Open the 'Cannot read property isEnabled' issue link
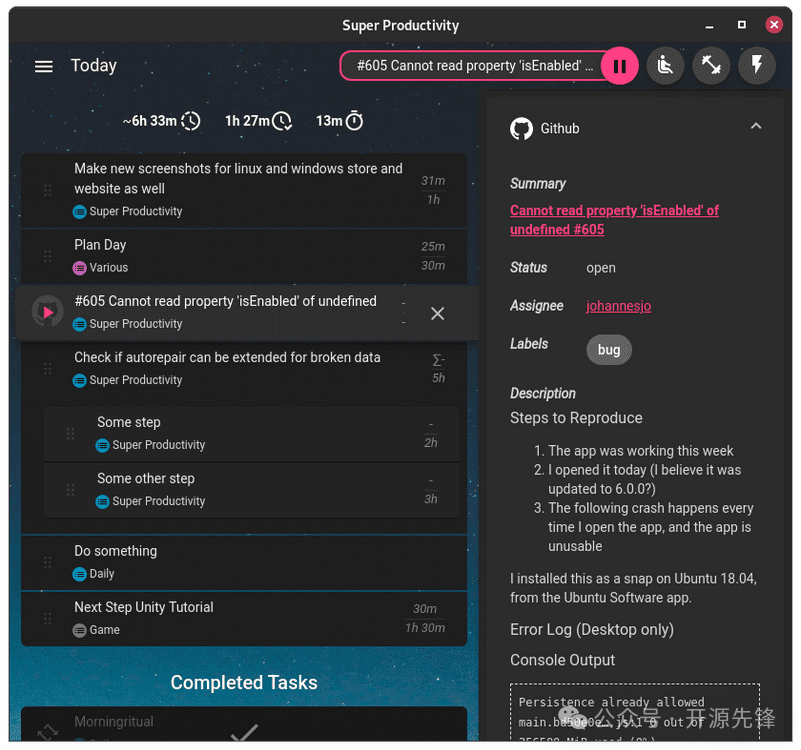The image size is (801, 750). click(x=614, y=220)
